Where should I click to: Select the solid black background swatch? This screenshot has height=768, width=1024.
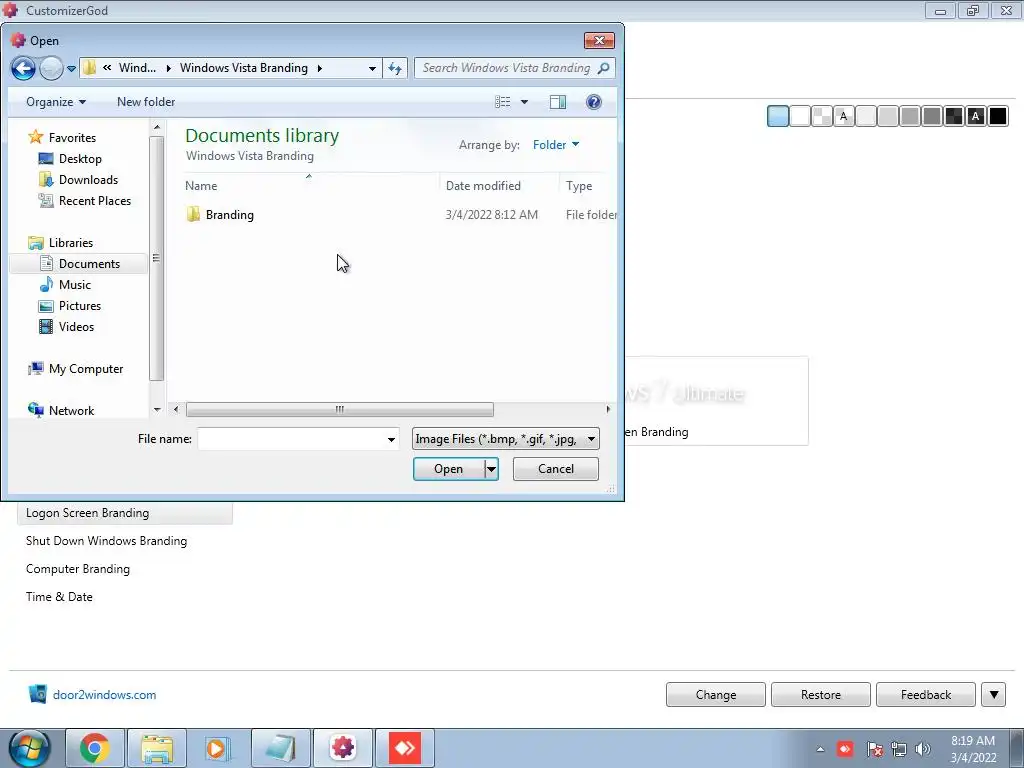[998, 116]
